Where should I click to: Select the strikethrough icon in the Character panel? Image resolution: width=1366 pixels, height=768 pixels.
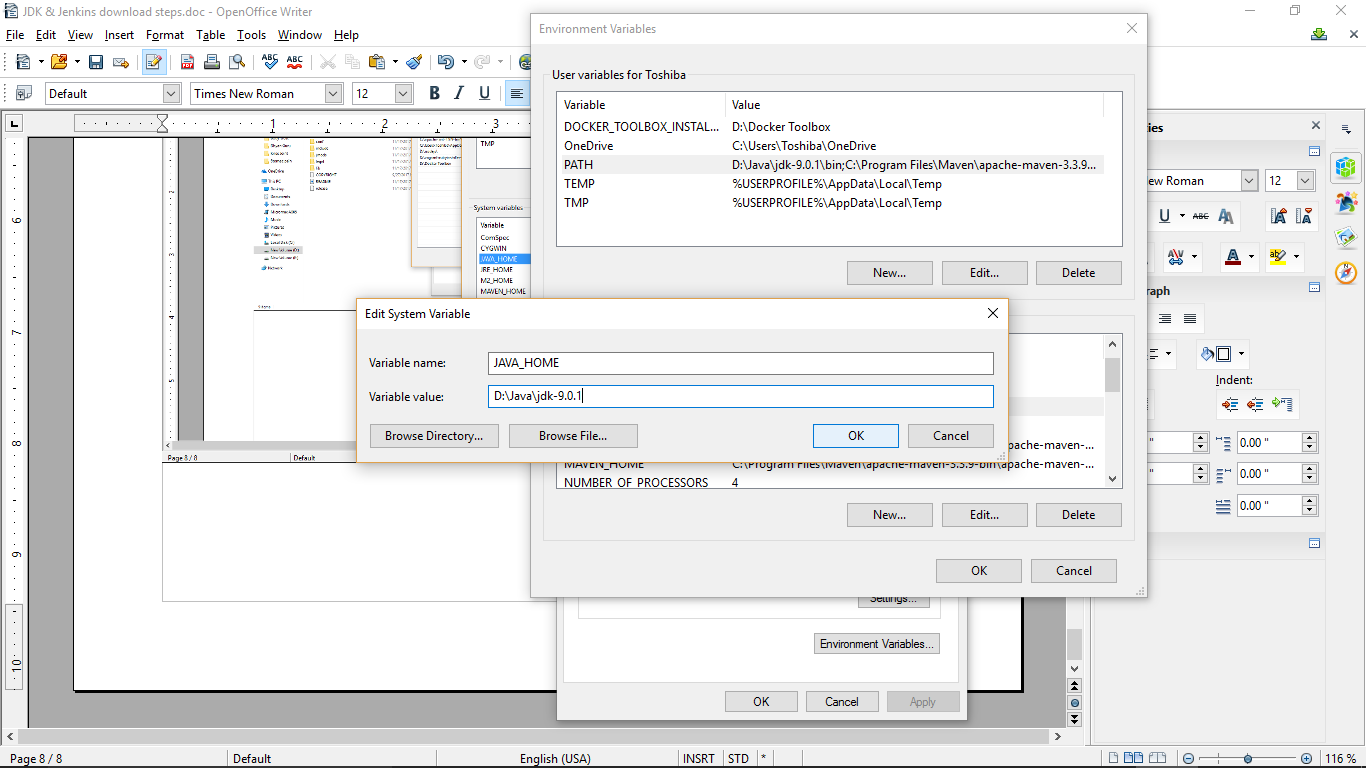click(x=1200, y=216)
